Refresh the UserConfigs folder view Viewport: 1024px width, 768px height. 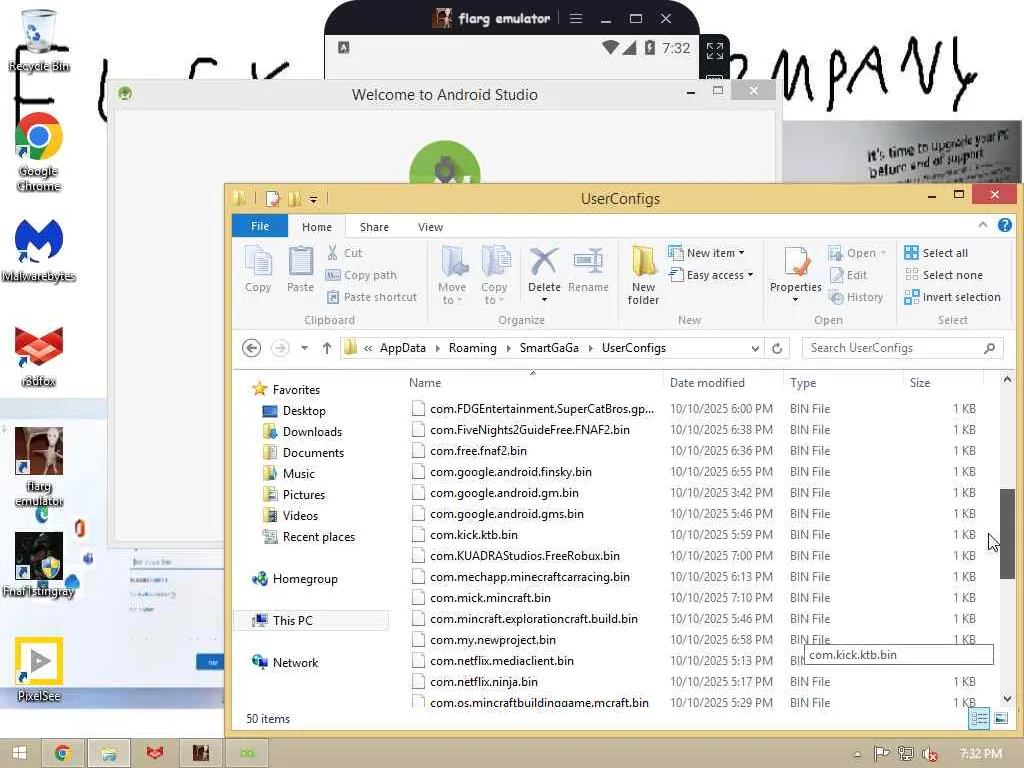(x=777, y=348)
